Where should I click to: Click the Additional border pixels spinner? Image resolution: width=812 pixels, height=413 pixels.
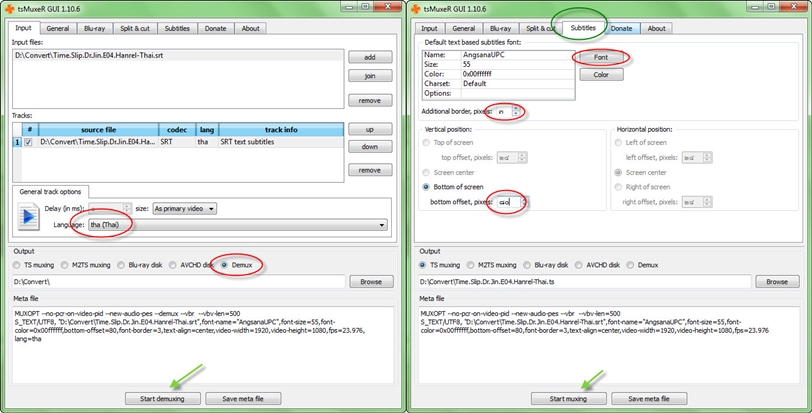[x=508, y=111]
